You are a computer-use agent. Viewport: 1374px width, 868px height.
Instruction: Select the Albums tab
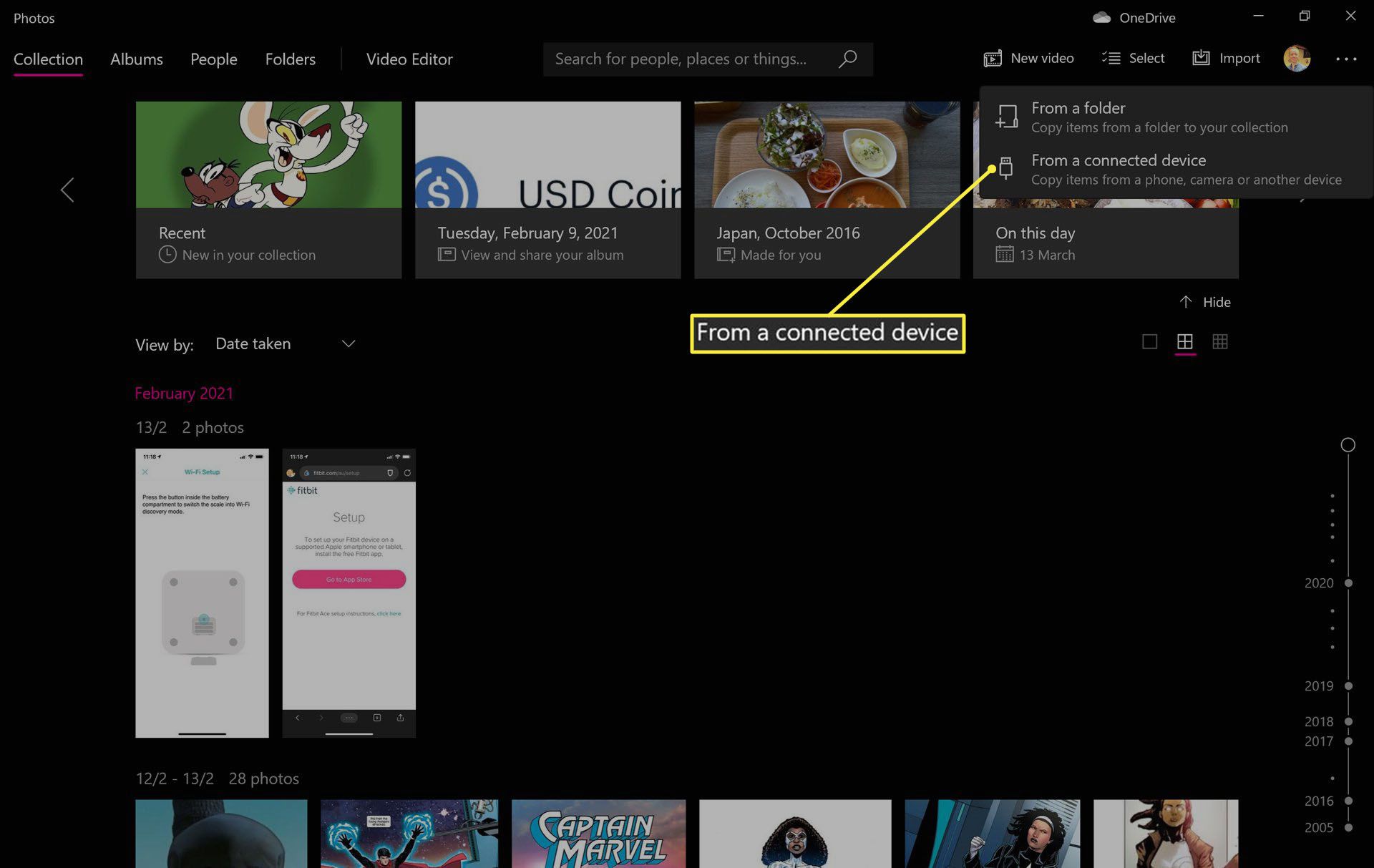click(x=137, y=58)
